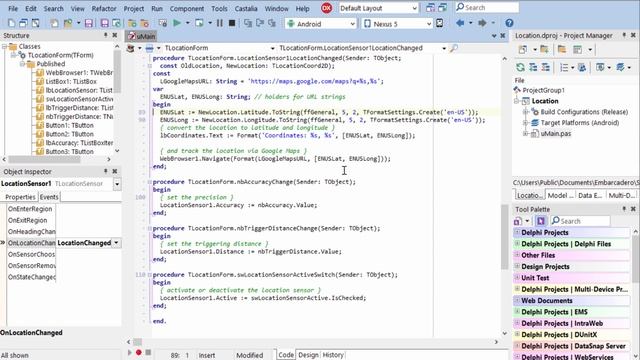Open the Android target platform dropdown
The image size is (640, 360).
point(353,24)
